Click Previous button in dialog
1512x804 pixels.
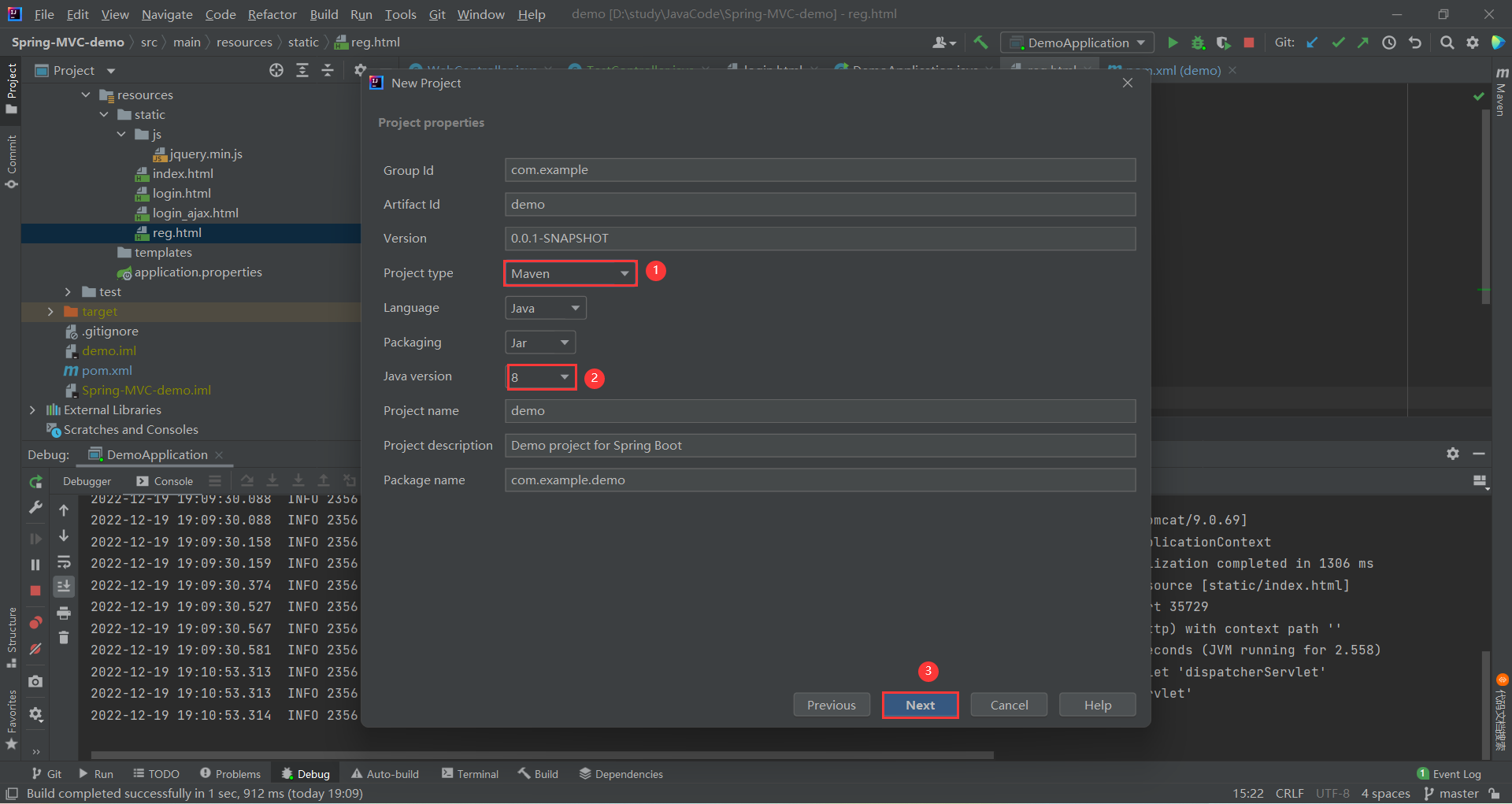pyautogui.click(x=831, y=705)
